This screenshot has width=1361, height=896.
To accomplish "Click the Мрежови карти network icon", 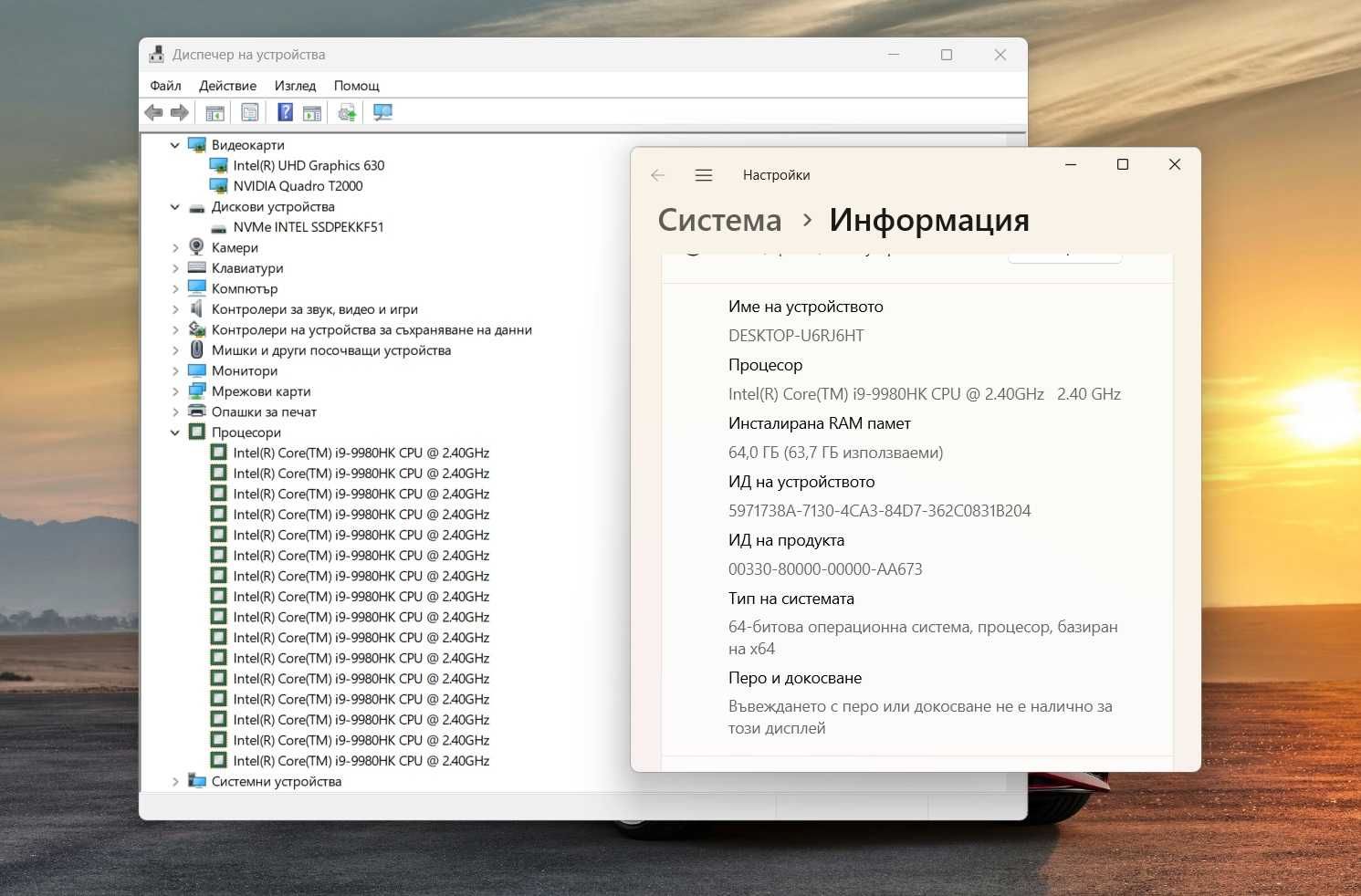I will (x=196, y=391).
